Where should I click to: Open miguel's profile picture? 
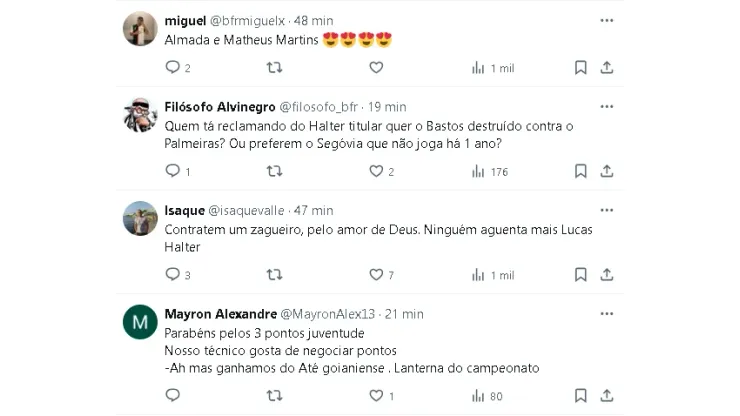click(x=140, y=29)
